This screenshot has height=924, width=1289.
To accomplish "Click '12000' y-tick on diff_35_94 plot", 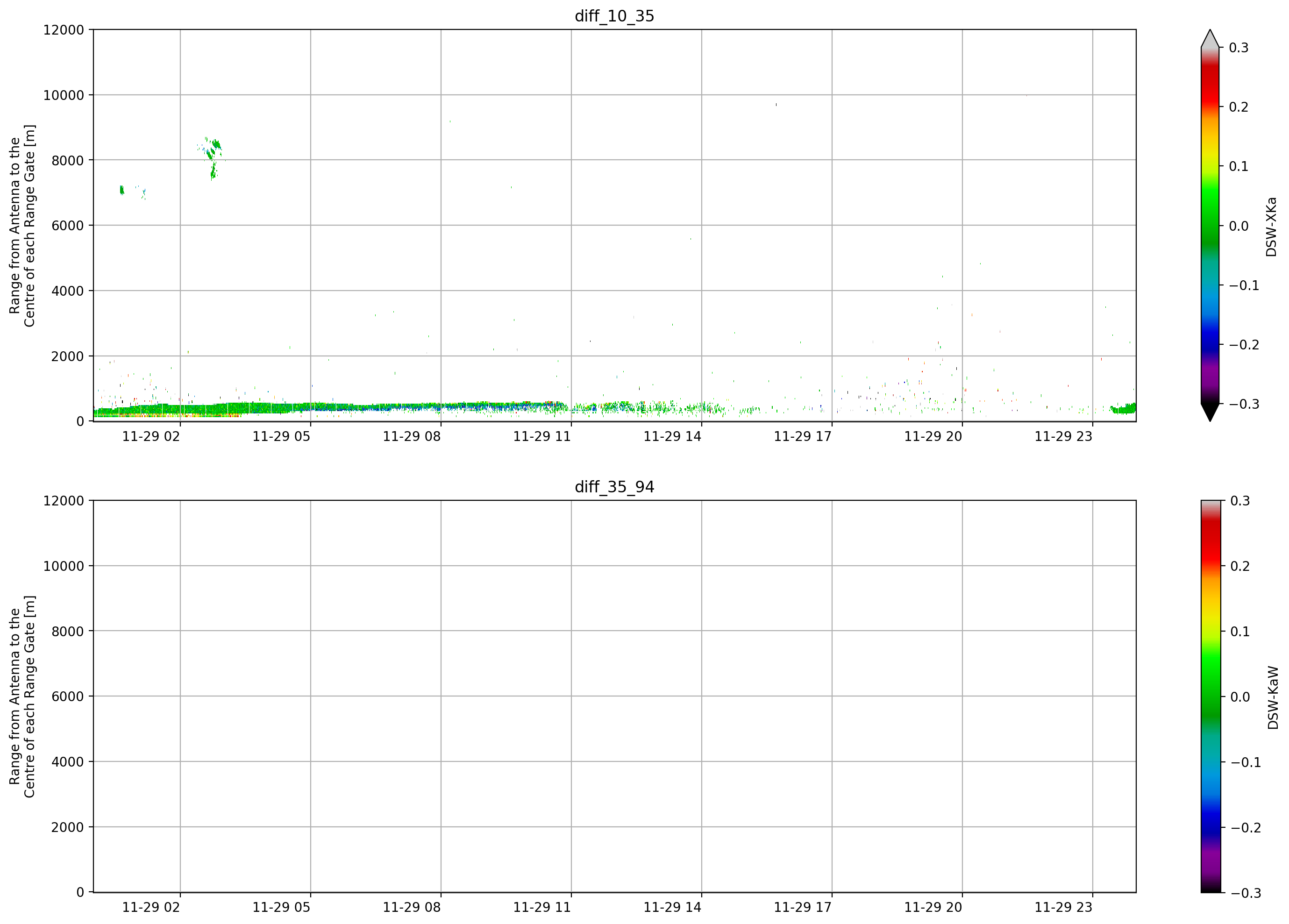I will 64,501.
